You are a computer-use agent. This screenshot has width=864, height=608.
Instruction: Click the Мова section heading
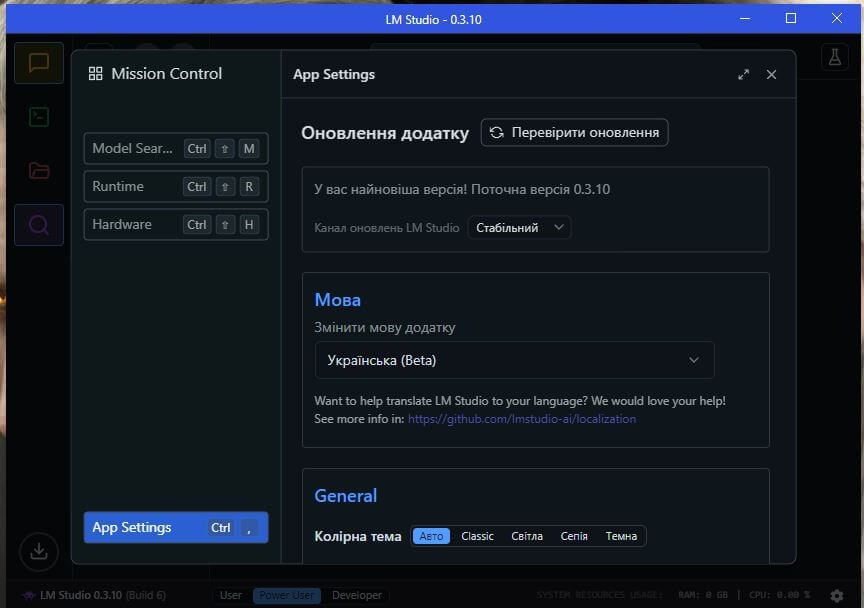[x=337, y=300]
